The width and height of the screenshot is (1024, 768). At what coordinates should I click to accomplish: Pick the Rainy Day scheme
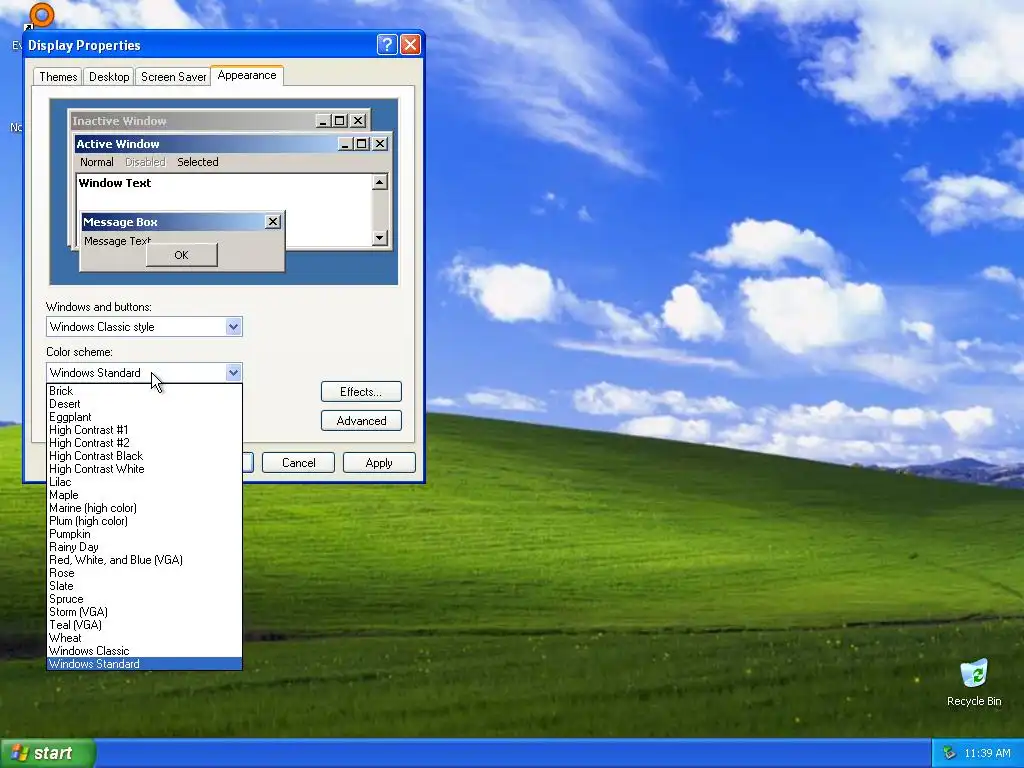click(144, 547)
